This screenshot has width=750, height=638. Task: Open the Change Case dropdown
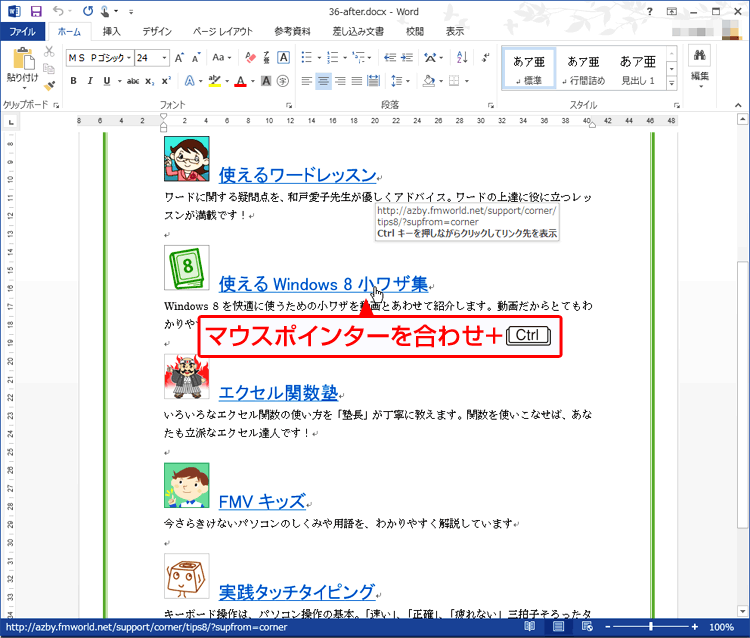coord(221,58)
